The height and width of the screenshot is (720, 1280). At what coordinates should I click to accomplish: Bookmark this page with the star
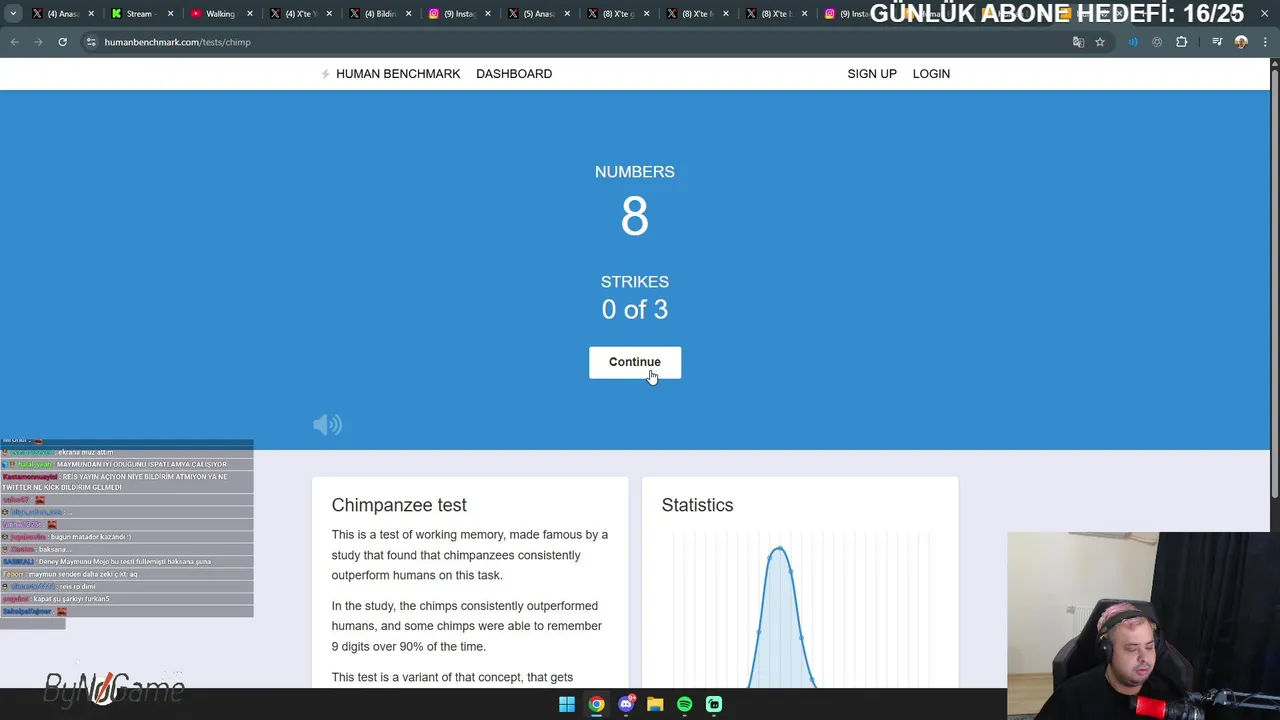[1100, 42]
